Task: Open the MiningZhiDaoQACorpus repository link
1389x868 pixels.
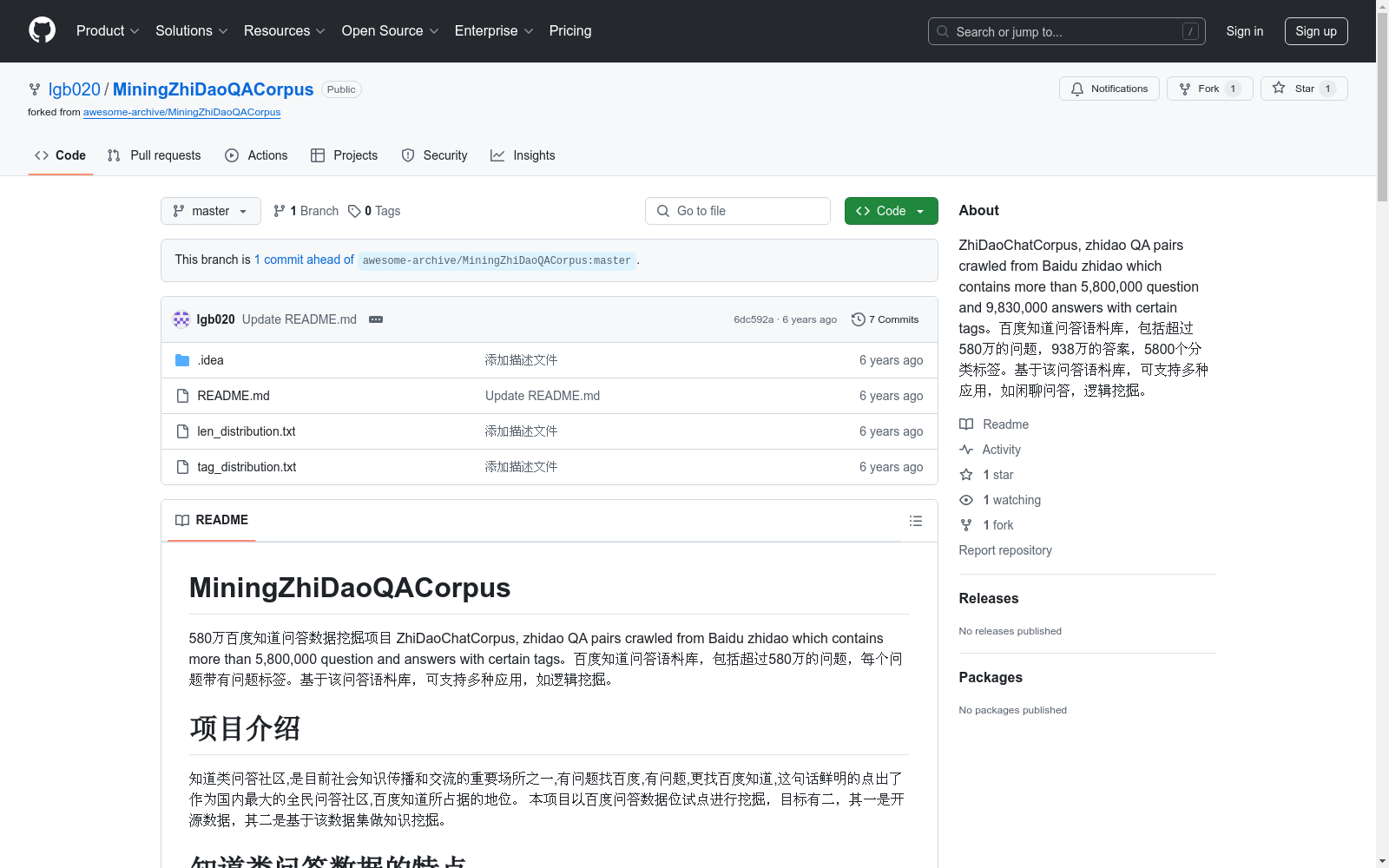Action: (x=213, y=89)
